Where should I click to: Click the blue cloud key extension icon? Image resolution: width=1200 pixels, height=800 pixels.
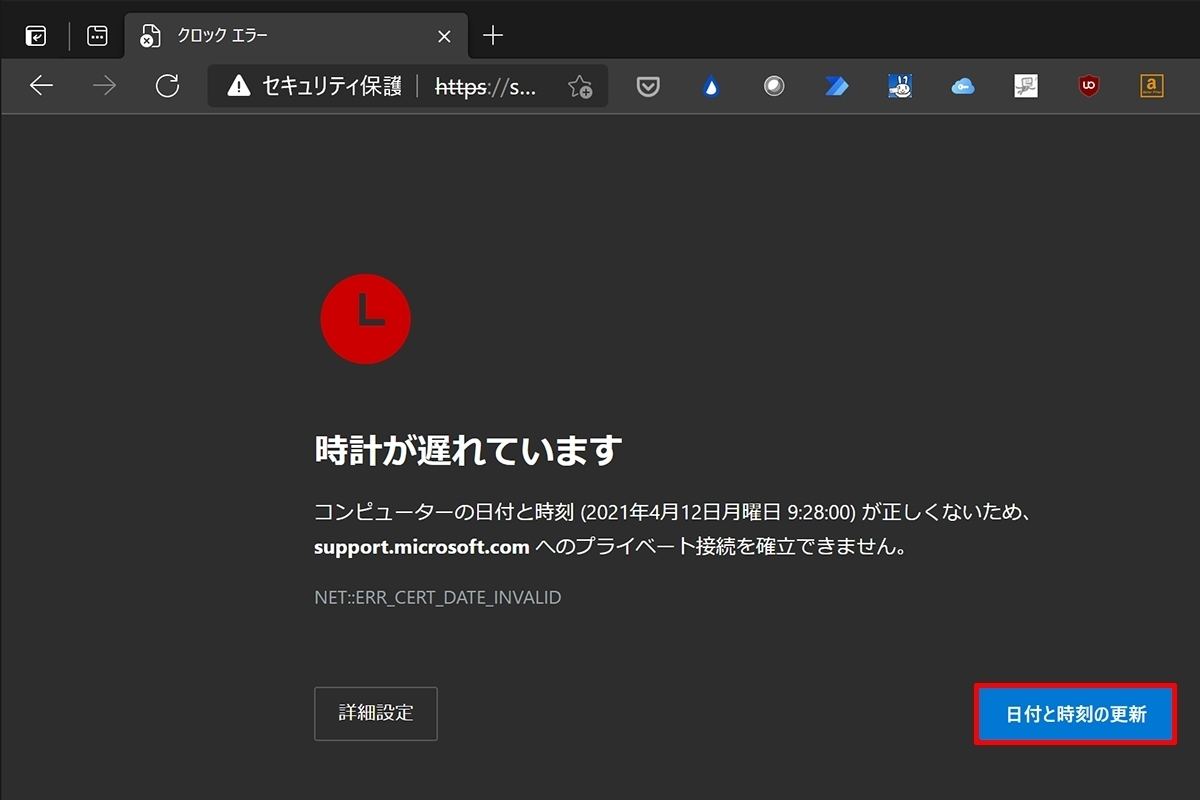pos(962,87)
